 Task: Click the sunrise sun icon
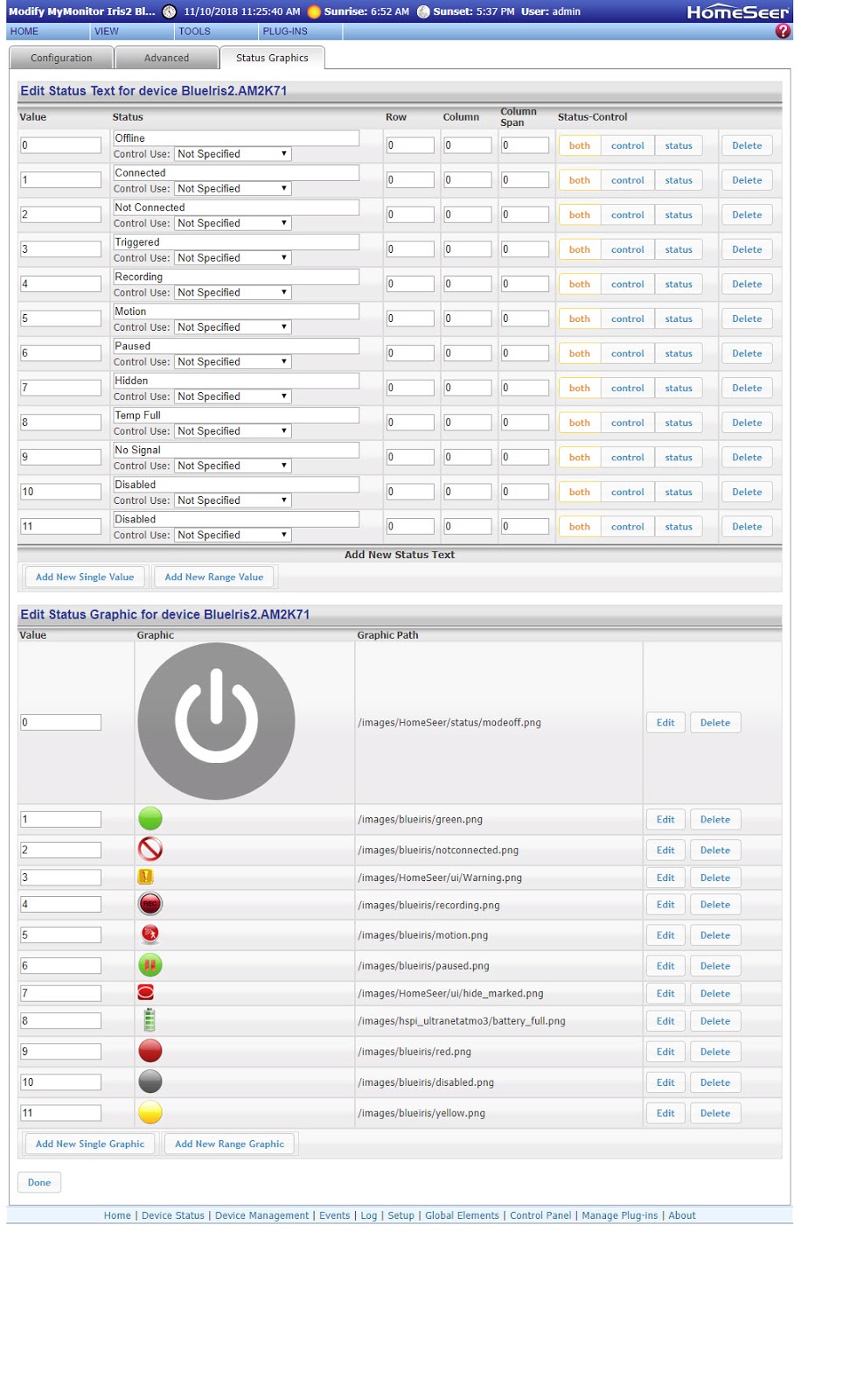[314, 11]
